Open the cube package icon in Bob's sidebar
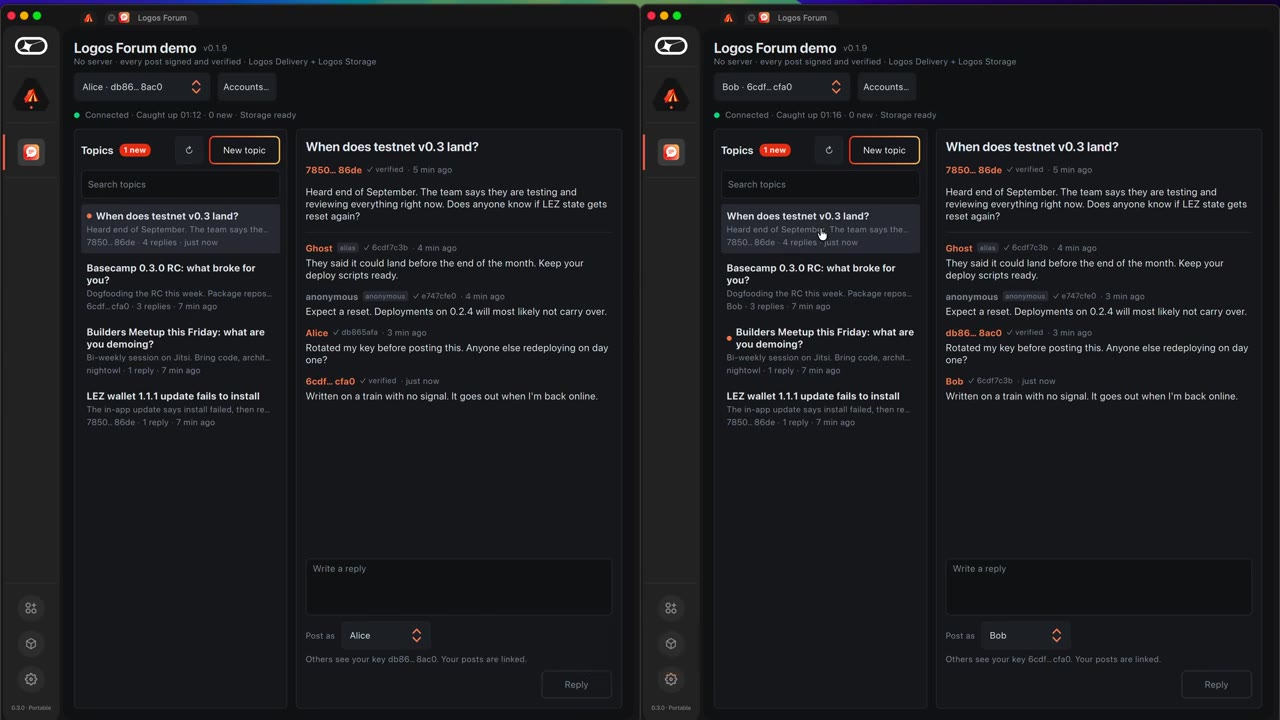Viewport: 1280px width, 720px height. coord(671,644)
